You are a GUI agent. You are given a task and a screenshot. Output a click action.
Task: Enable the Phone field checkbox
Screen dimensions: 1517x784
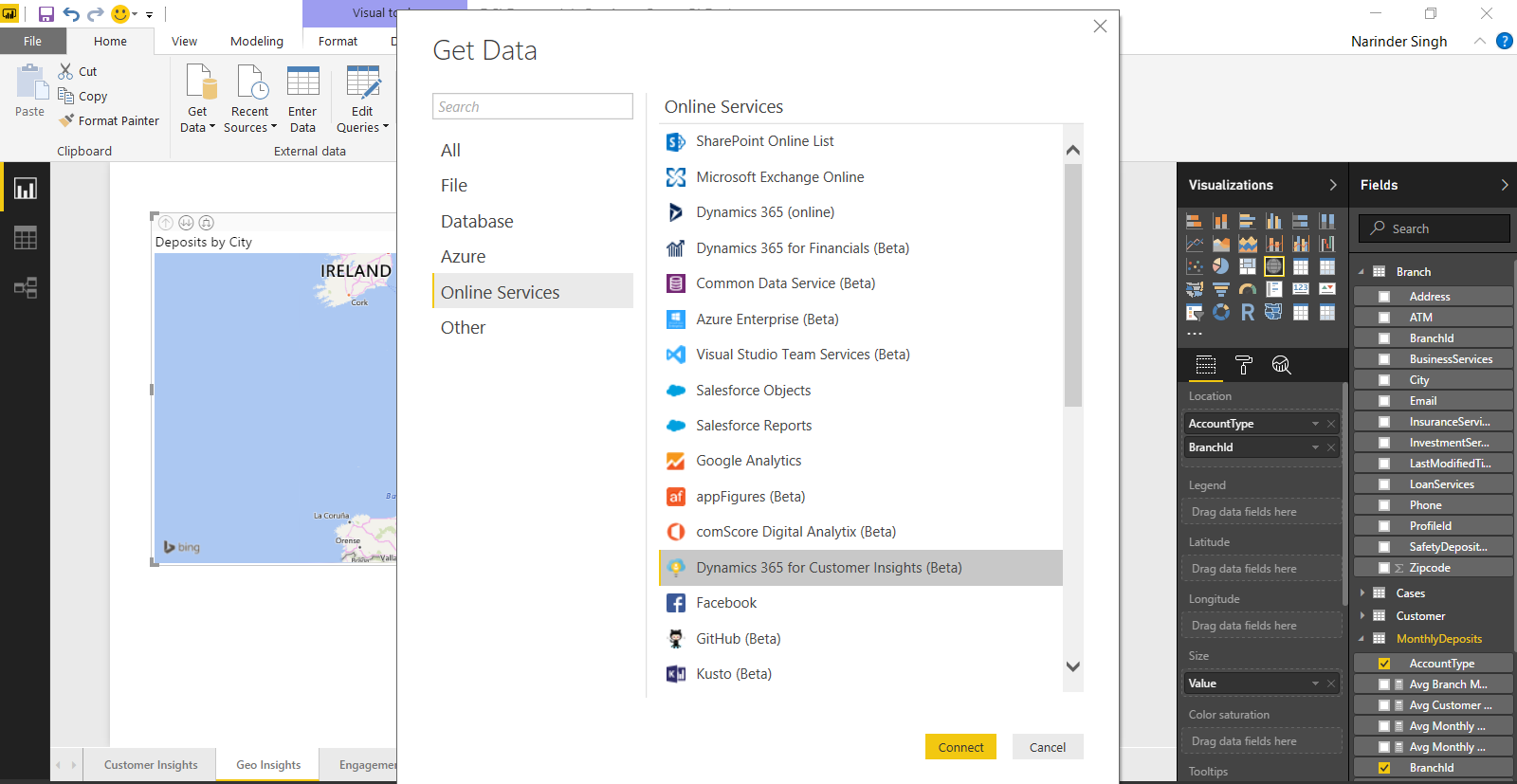tap(1384, 505)
